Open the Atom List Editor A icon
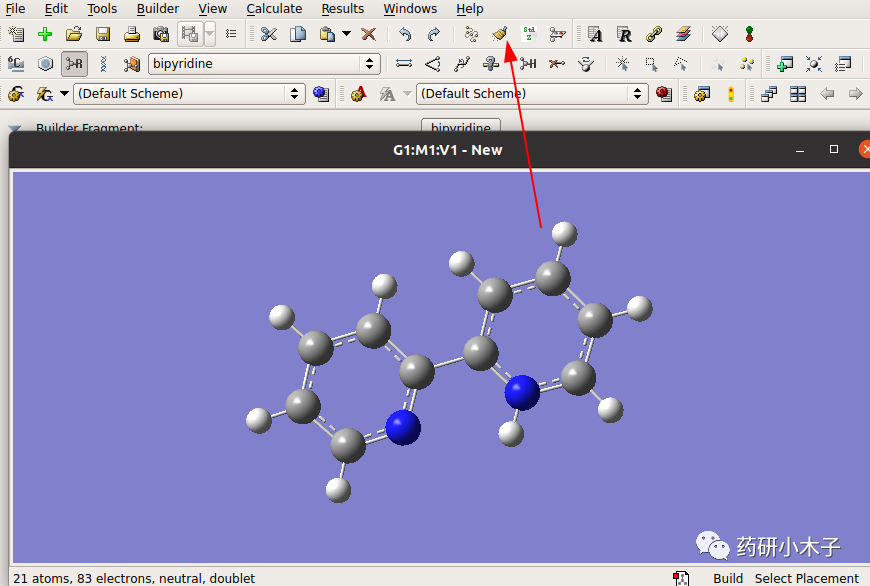Viewport: 870px width, 586px height. pyautogui.click(x=595, y=34)
